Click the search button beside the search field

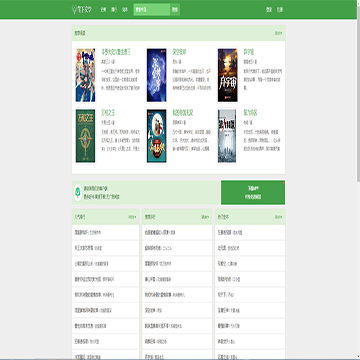pyautogui.click(x=175, y=10)
